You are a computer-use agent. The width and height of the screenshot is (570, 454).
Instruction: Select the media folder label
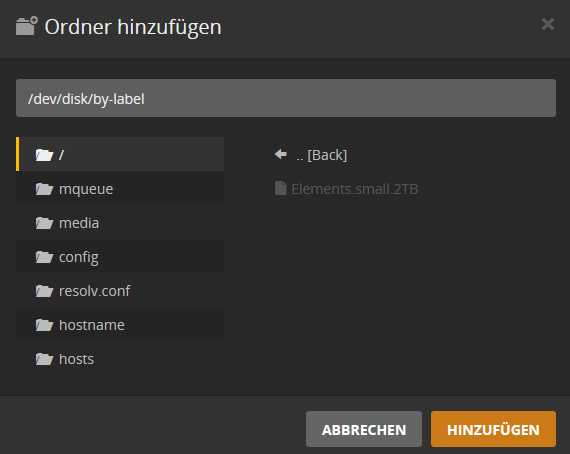point(79,223)
